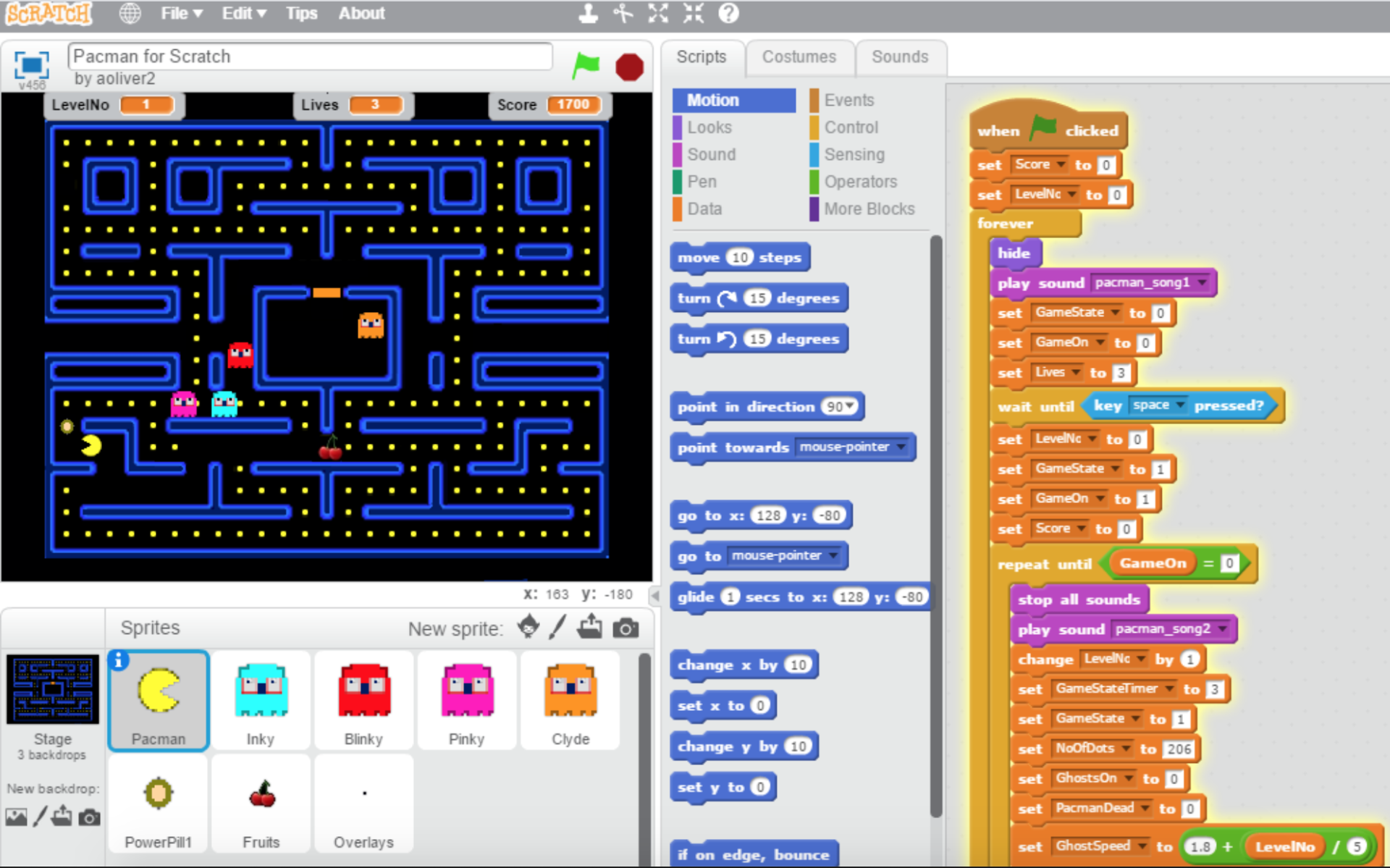Select the Delete scissors tool

(623, 13)
